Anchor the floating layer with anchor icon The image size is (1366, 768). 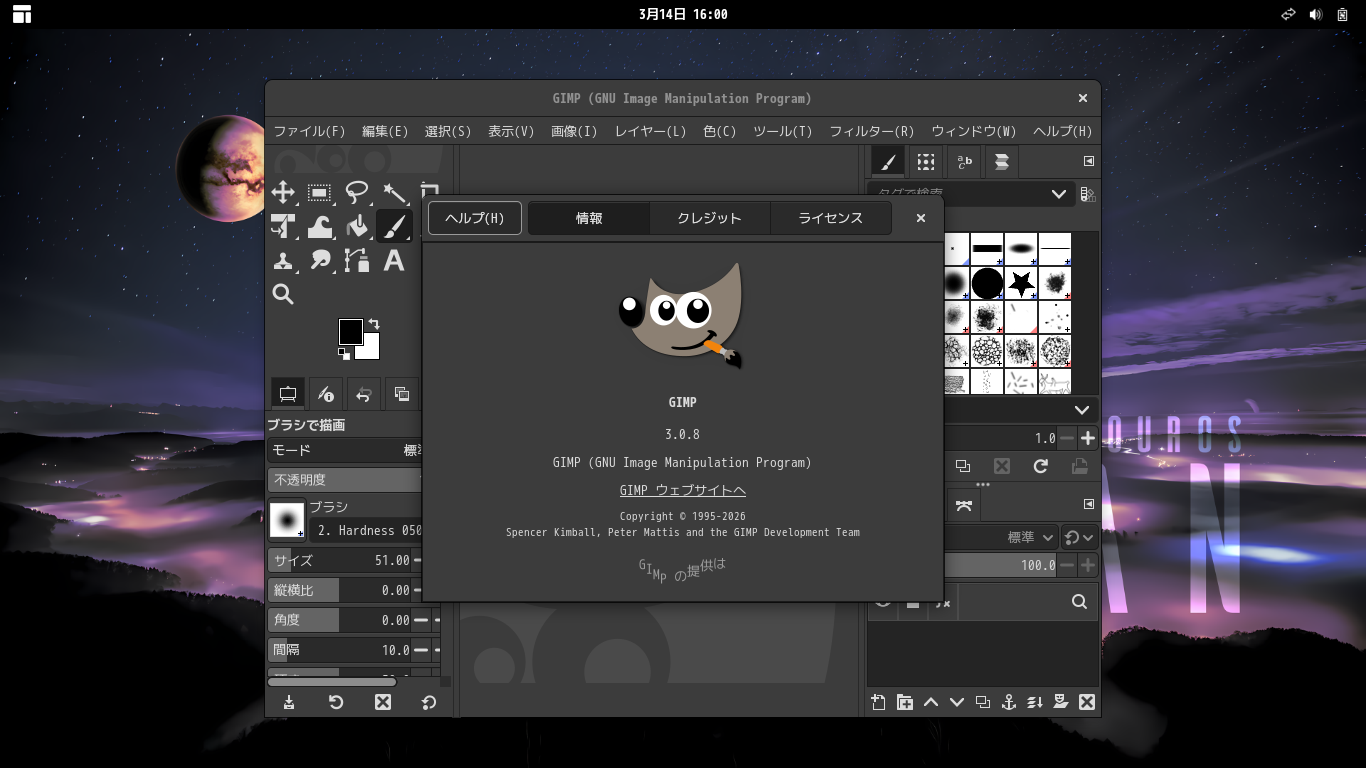tap(1009, 702)
